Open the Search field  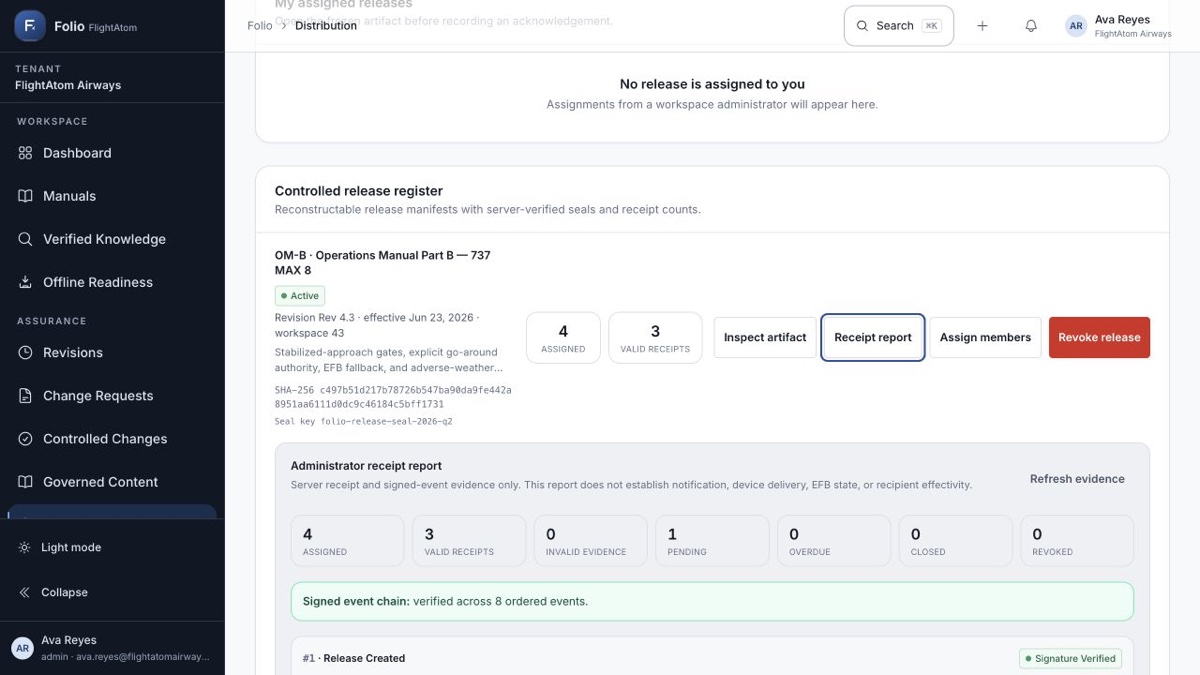point(899,26)
